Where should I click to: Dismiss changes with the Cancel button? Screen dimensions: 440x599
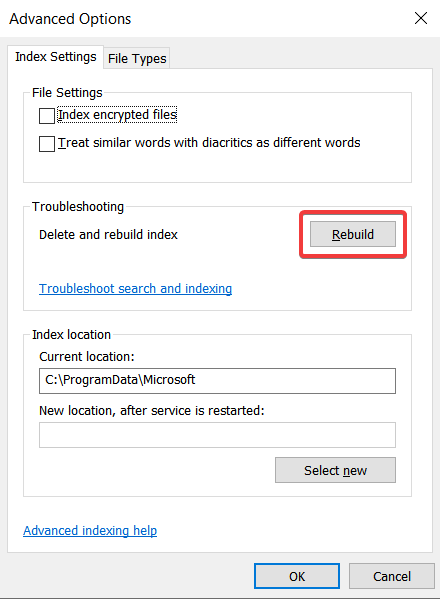click(x=391, y=576)
